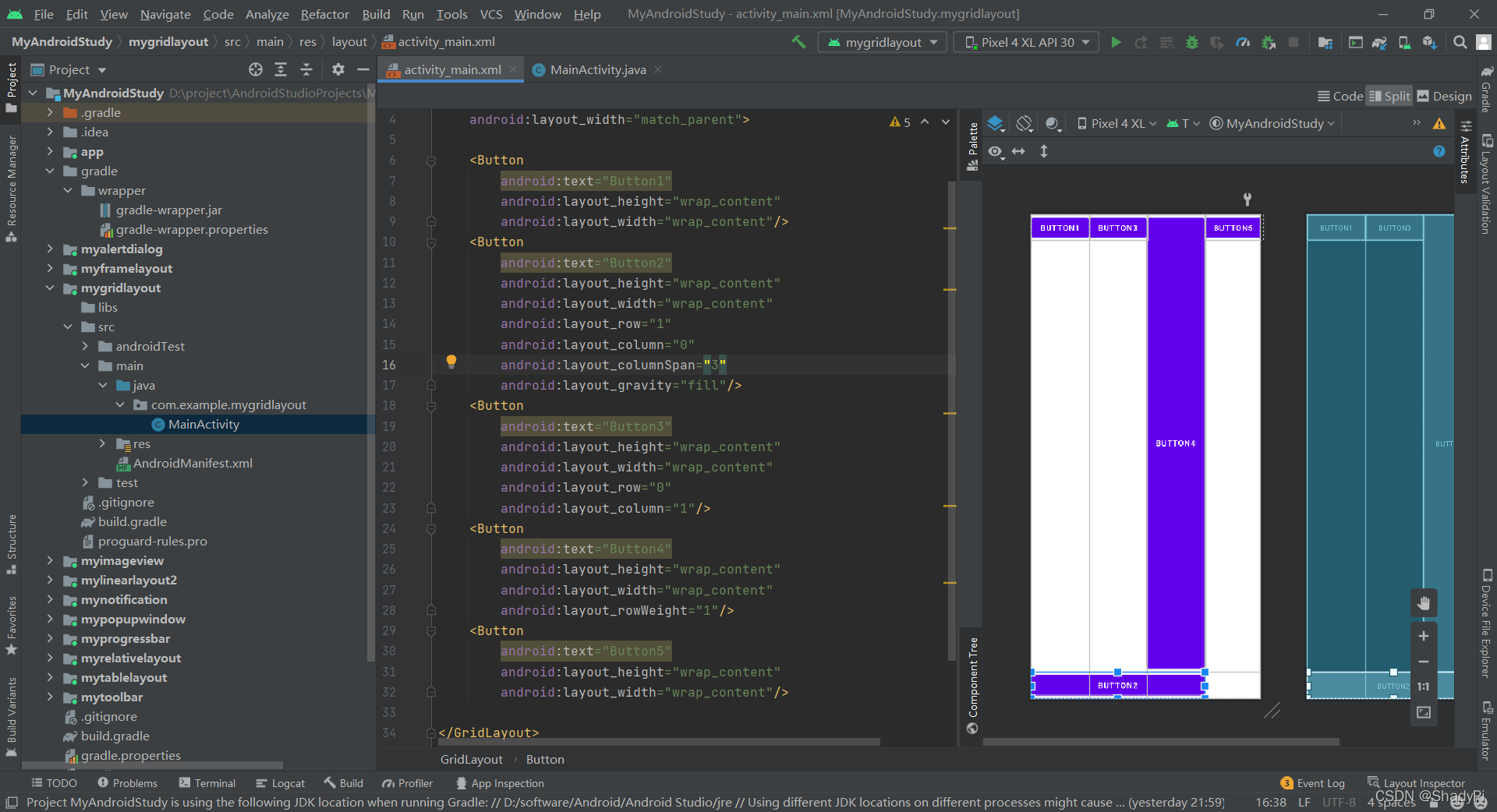Attach debugger to Android process
This screenshot has width=1497, height=812.
tap(1269, 42)
